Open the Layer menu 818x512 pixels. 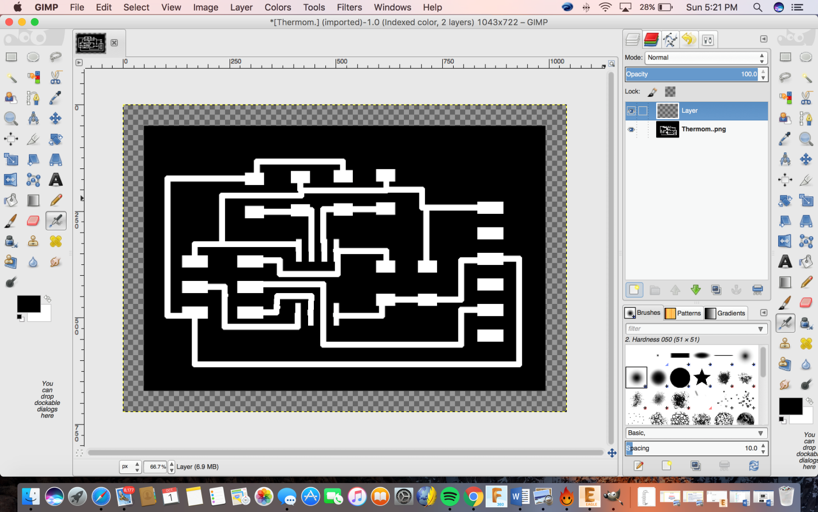[x=242, y=7]
